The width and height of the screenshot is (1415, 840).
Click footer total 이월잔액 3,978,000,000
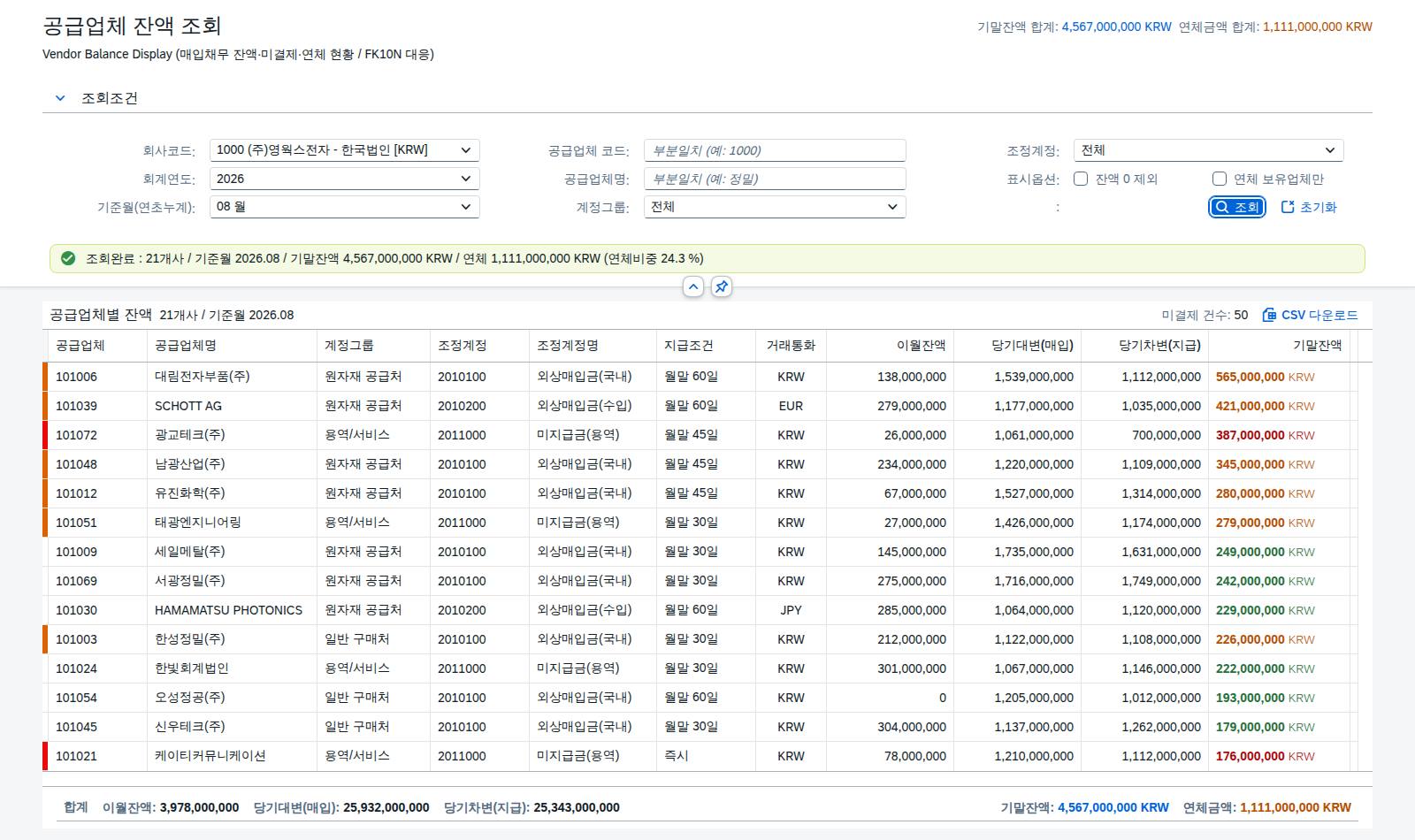(x=171, y=807)
